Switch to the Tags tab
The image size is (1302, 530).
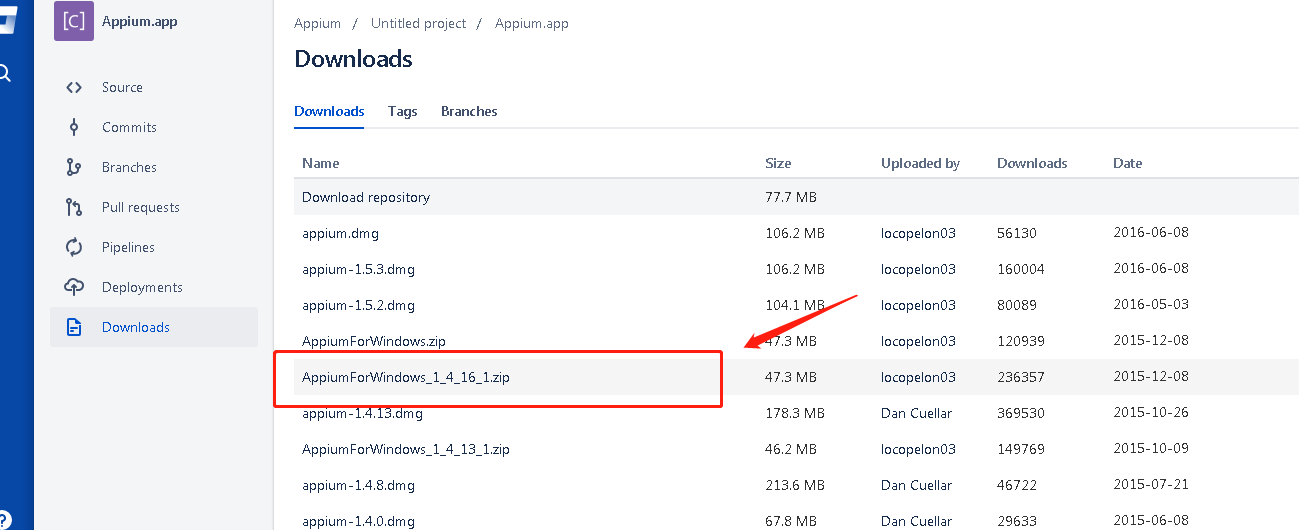pos(403,111)
